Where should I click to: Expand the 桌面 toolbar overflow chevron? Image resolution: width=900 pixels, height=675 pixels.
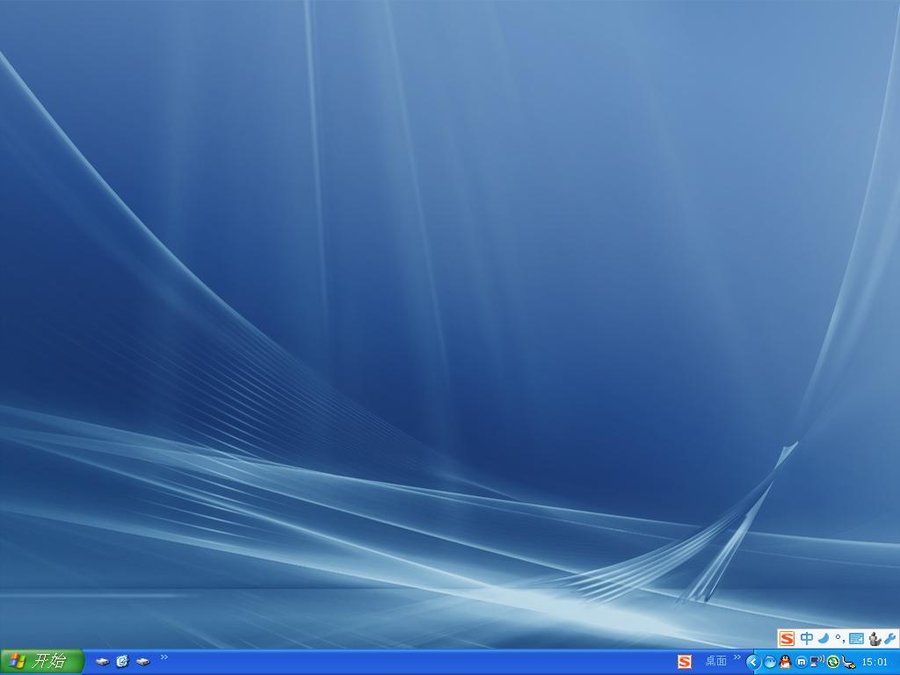(737, 658)
